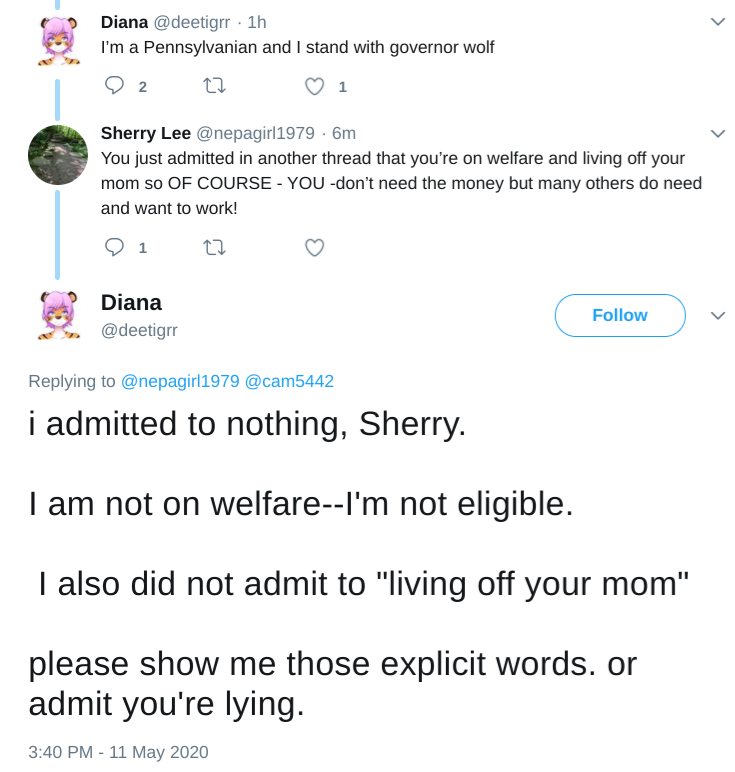Open the @deetigrr handle under Diana
Viewport: 735px width, 772px height.
(139, 330)
